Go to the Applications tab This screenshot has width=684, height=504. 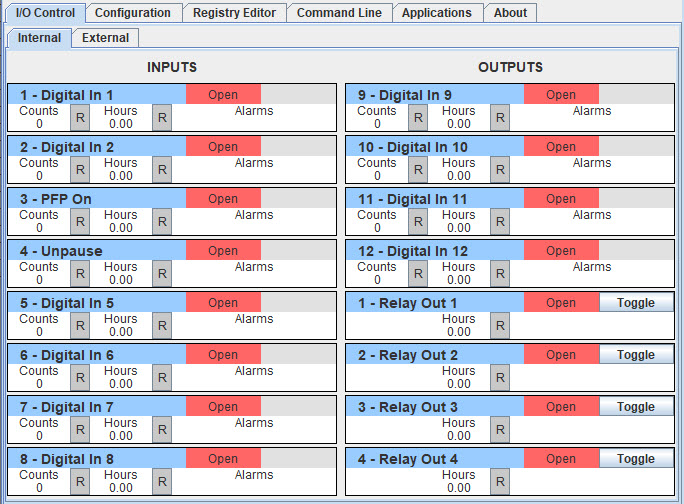pyautogui.click(x=437, y=13)
